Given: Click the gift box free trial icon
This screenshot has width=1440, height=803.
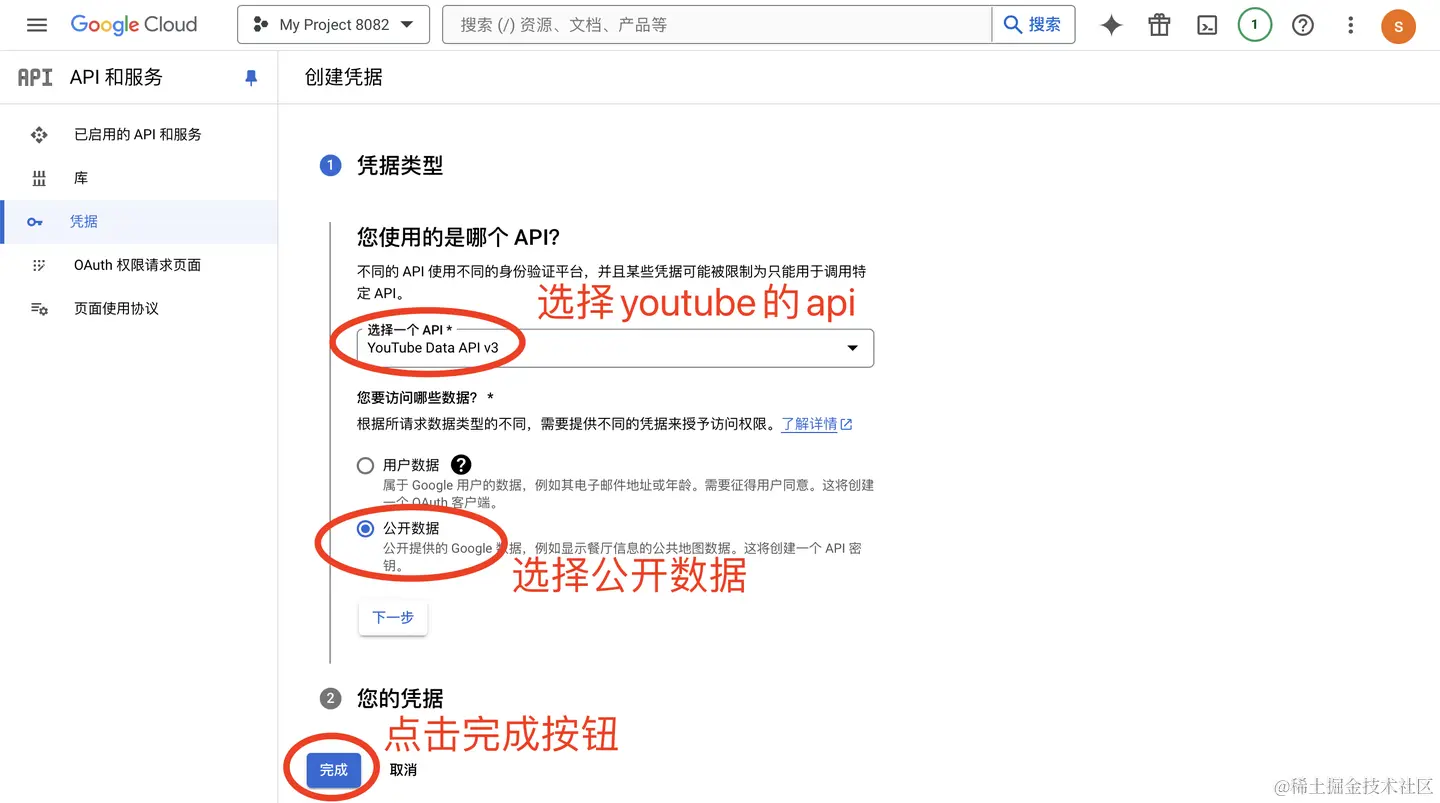Looking at the screenshot, I should [1159, 25].
